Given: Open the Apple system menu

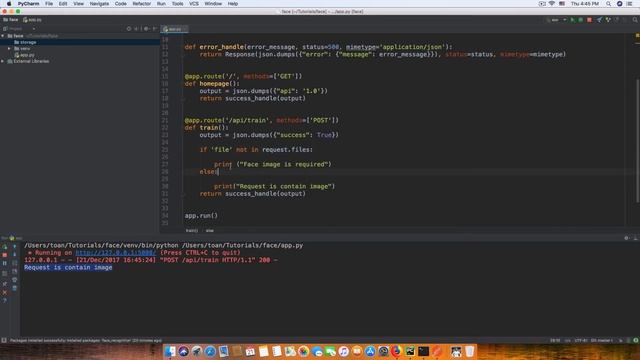Looking at the screenshot, I should click(9, 4).
